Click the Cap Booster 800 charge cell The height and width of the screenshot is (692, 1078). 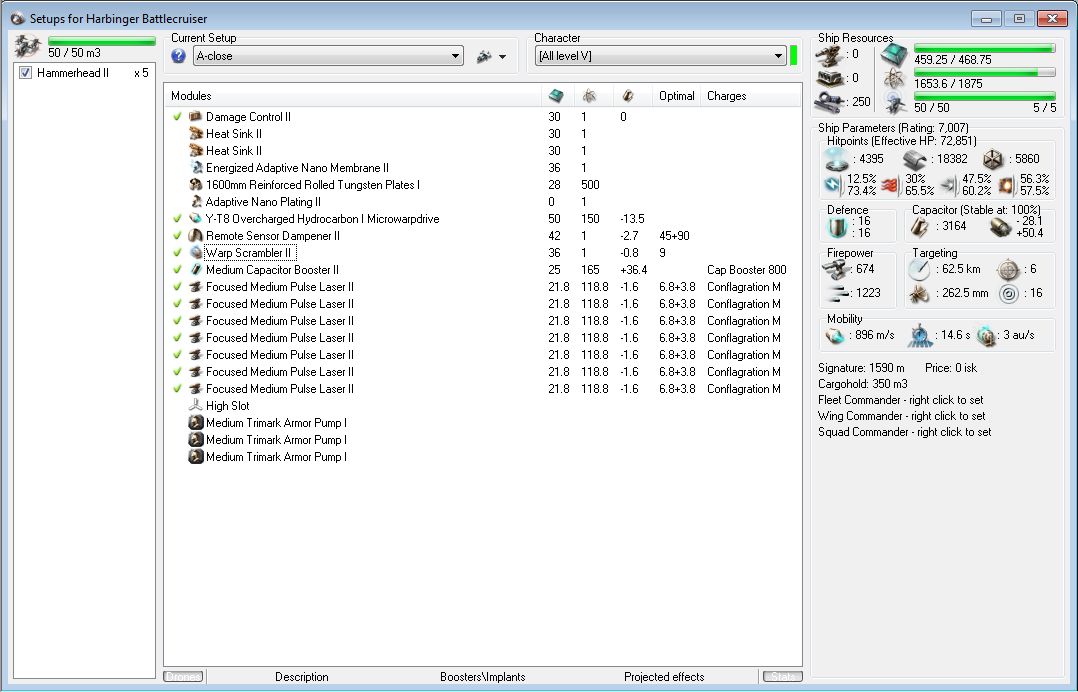point(747,270)
